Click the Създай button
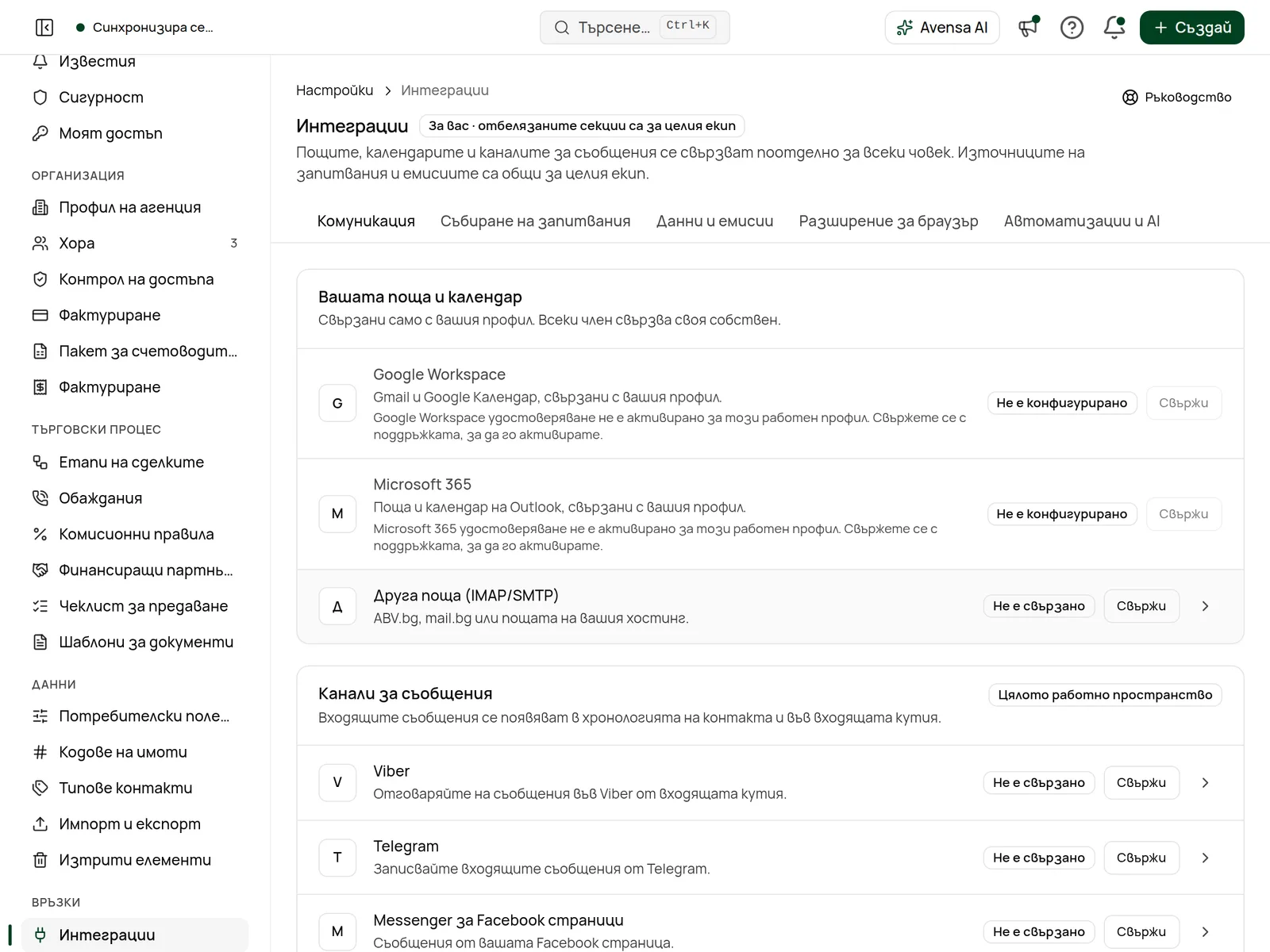The image size is (1270, 952). [x=1192, y=28]
